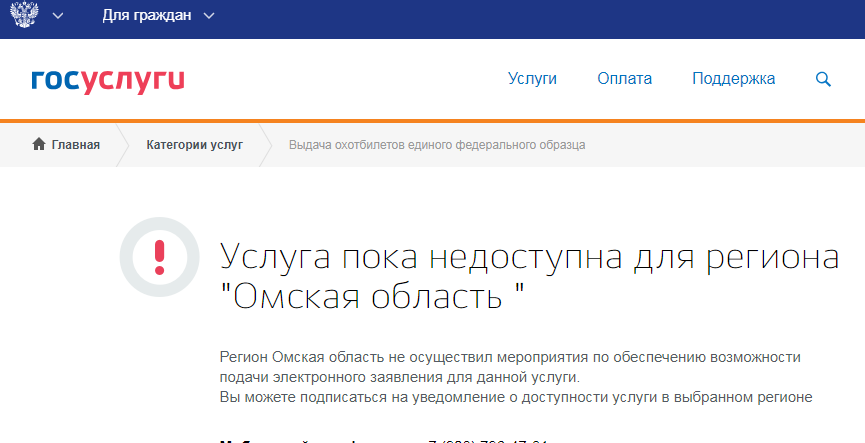The height and width of the screenshot is (443, 865).
Task: Go to the Госуслуги logo home page
Action: 108,82
